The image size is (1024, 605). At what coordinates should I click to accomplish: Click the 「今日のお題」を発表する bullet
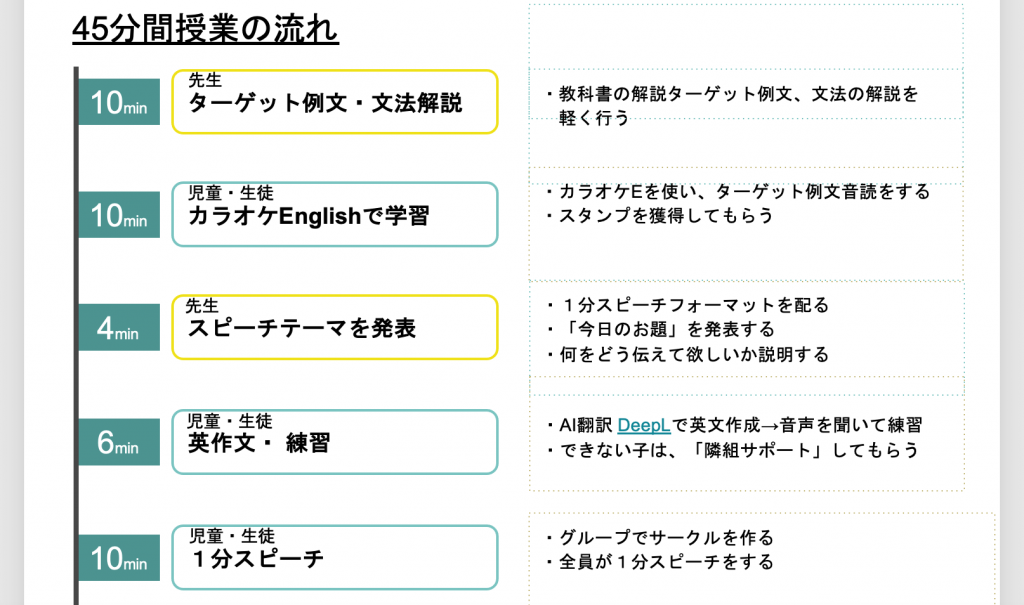coord(660,329)
